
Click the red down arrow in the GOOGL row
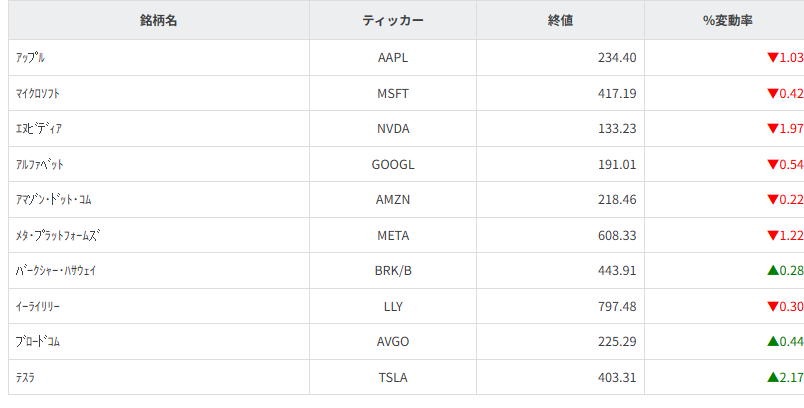tap(772, 165)
